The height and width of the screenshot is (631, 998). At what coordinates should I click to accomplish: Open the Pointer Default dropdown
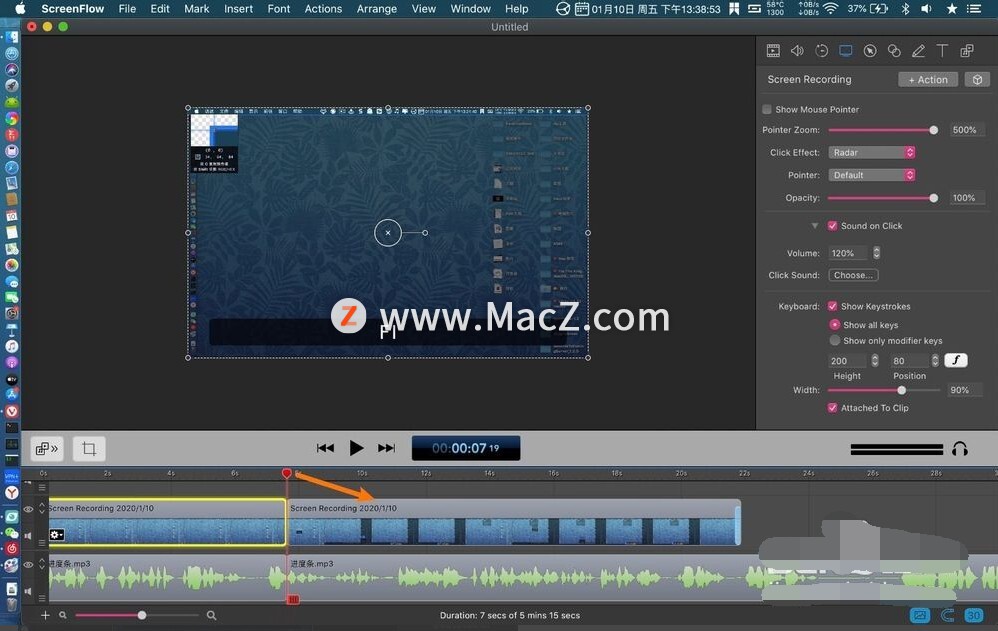871,175
